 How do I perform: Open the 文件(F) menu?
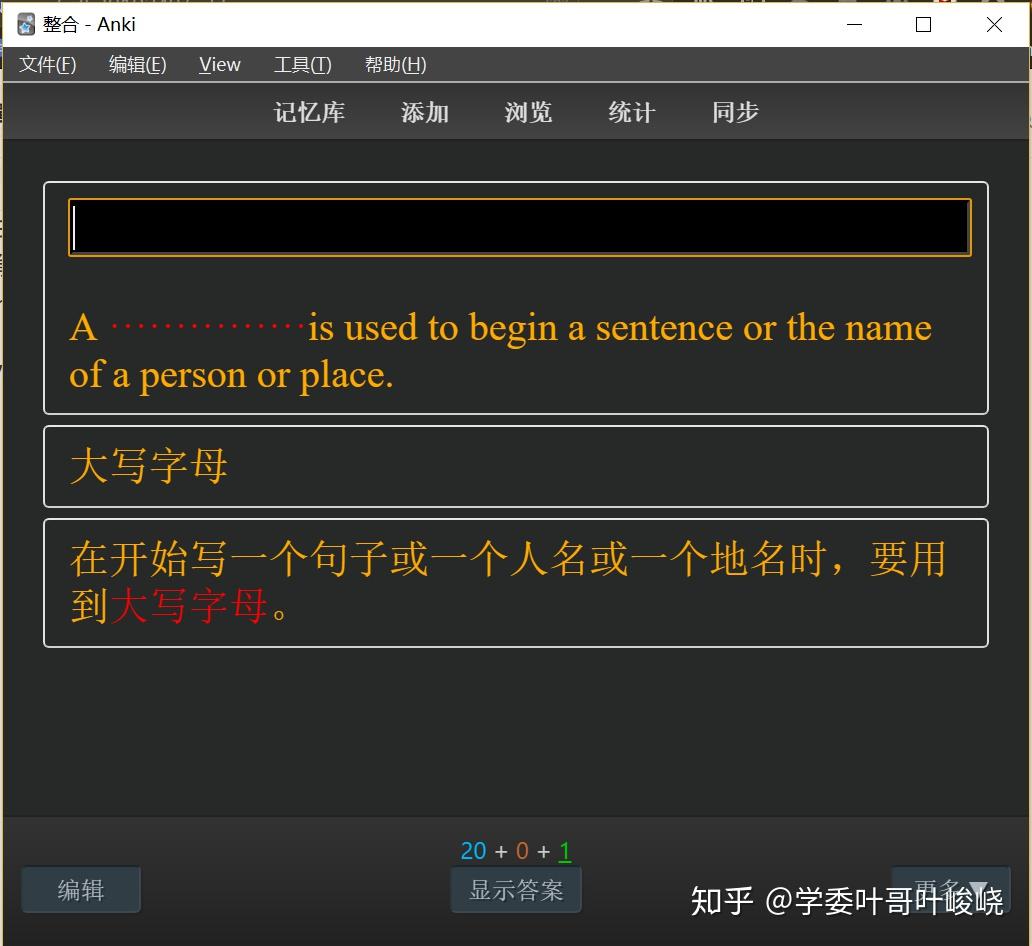[47, 65]
